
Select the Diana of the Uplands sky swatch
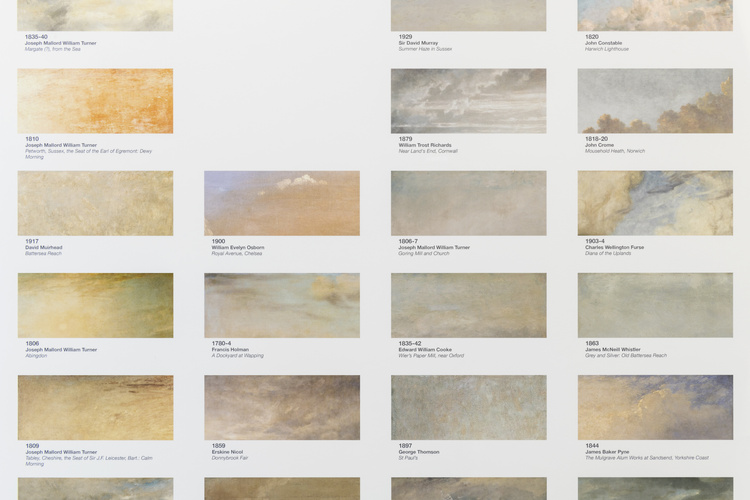[655, 203]
